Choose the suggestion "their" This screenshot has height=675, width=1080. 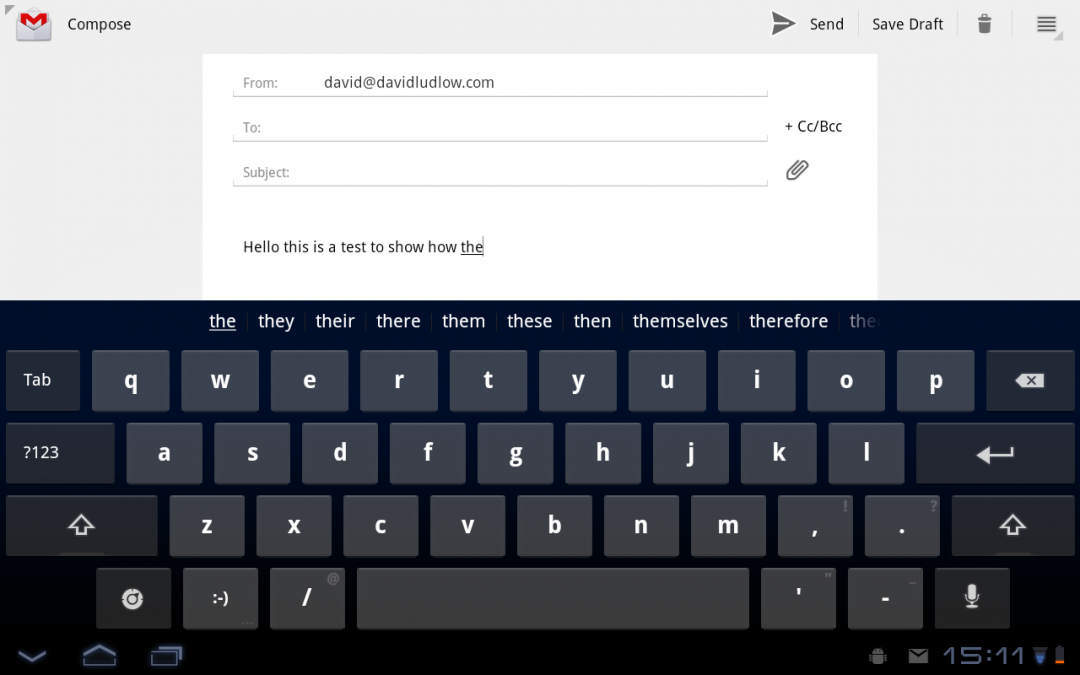[335, 321]
